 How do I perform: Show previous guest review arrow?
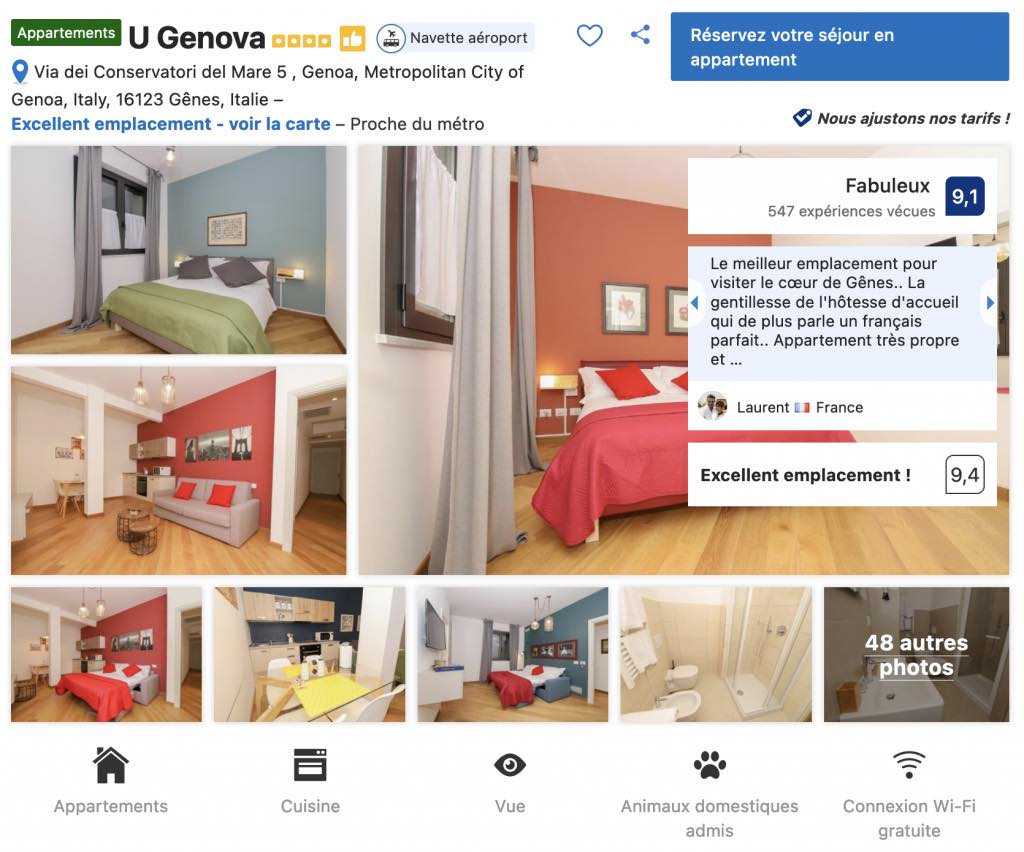click(695, 302)
